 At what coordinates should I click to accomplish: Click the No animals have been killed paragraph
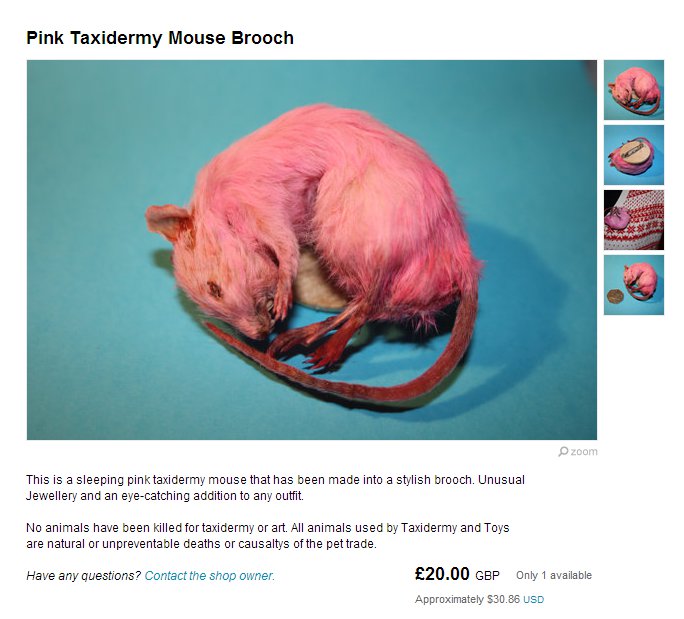pyautogui.click(x=267, y=536)
